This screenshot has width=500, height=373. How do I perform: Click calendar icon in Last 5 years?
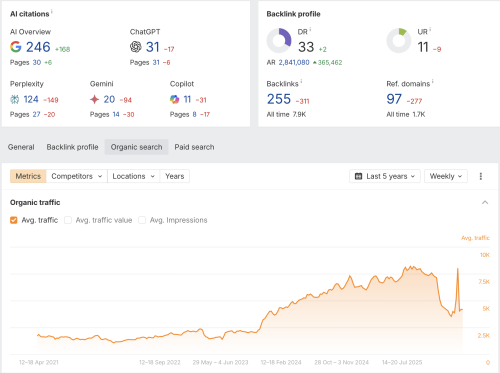tap(358, 176)
